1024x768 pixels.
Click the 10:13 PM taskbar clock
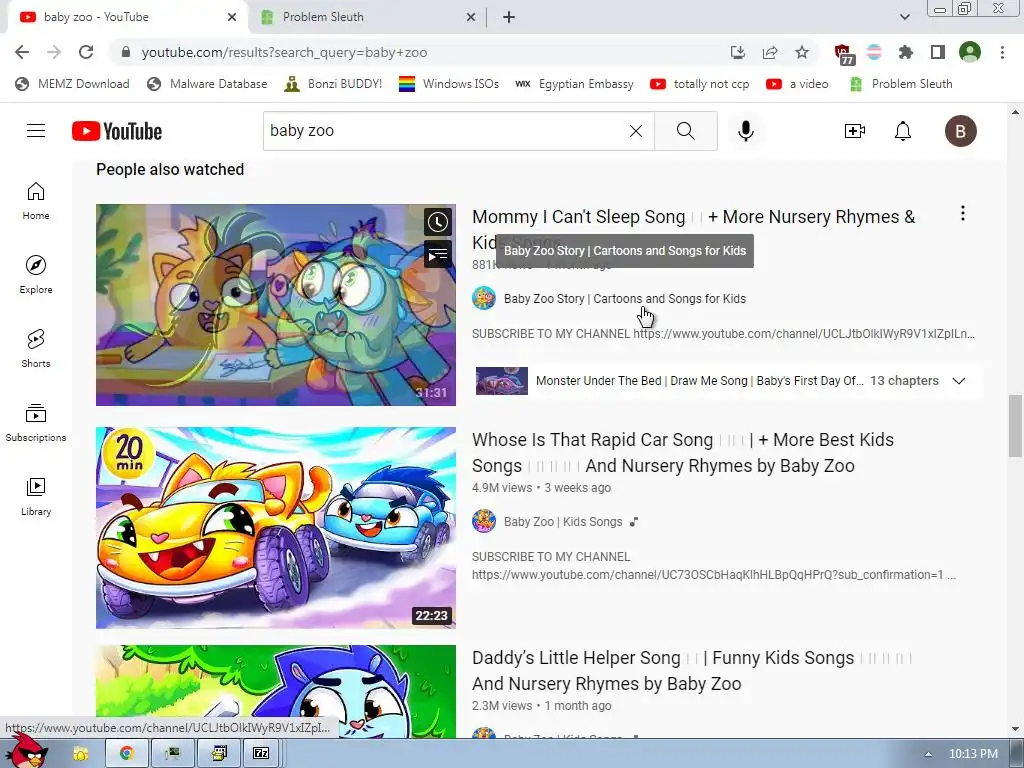coord(973,754)
